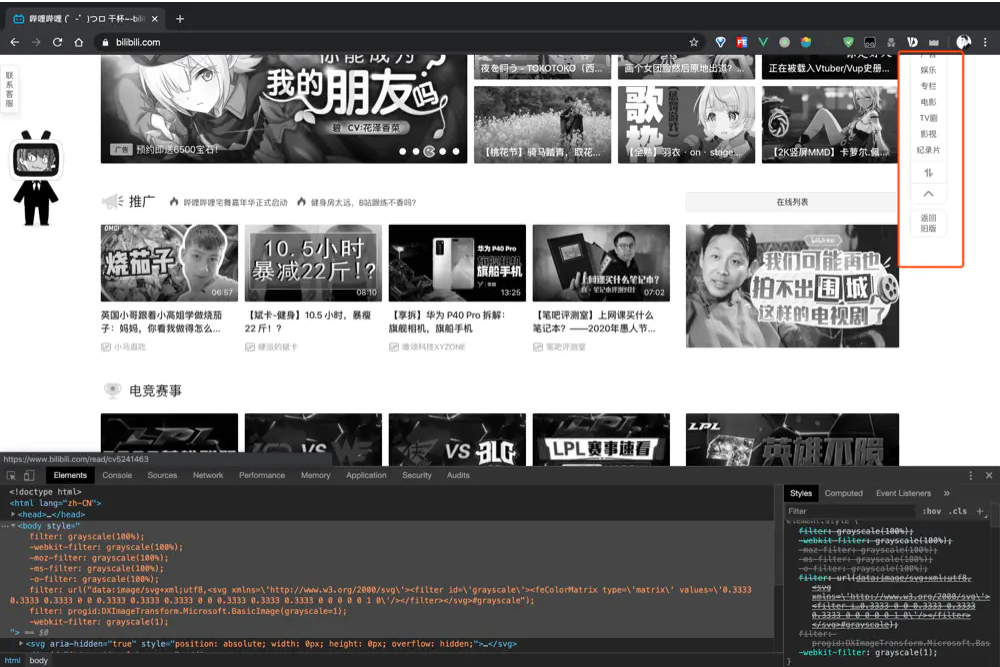Open the Performance tab
Viewport: 1000px width, 667px height.
(x=262, y=475)
